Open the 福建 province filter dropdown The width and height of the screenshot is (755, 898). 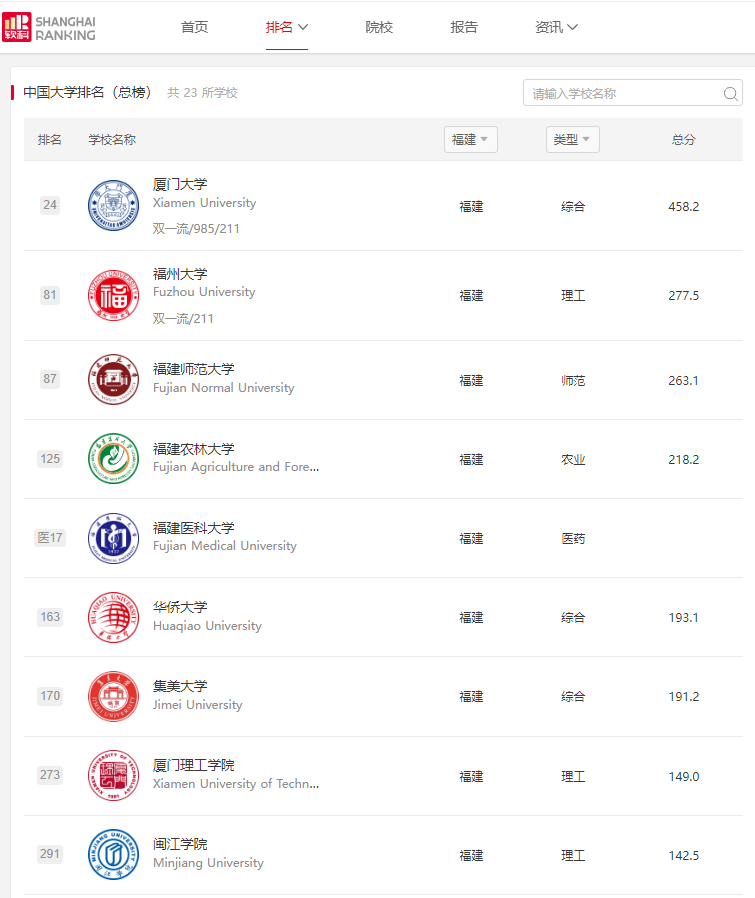click(x=470, y=140)
